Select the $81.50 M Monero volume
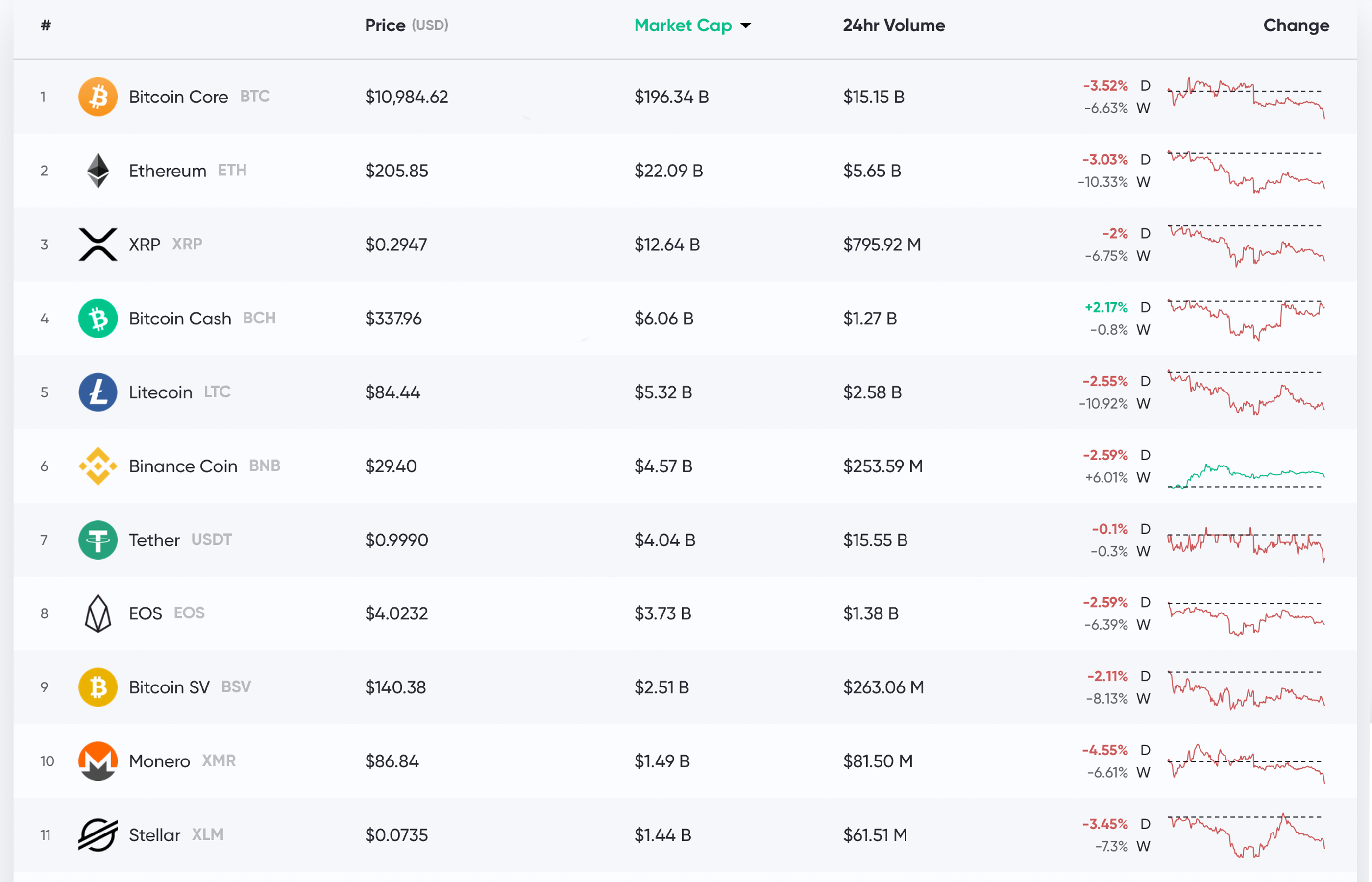Image resolution: width=1372 pixels, height=882 pixels. tap(878, 761)
